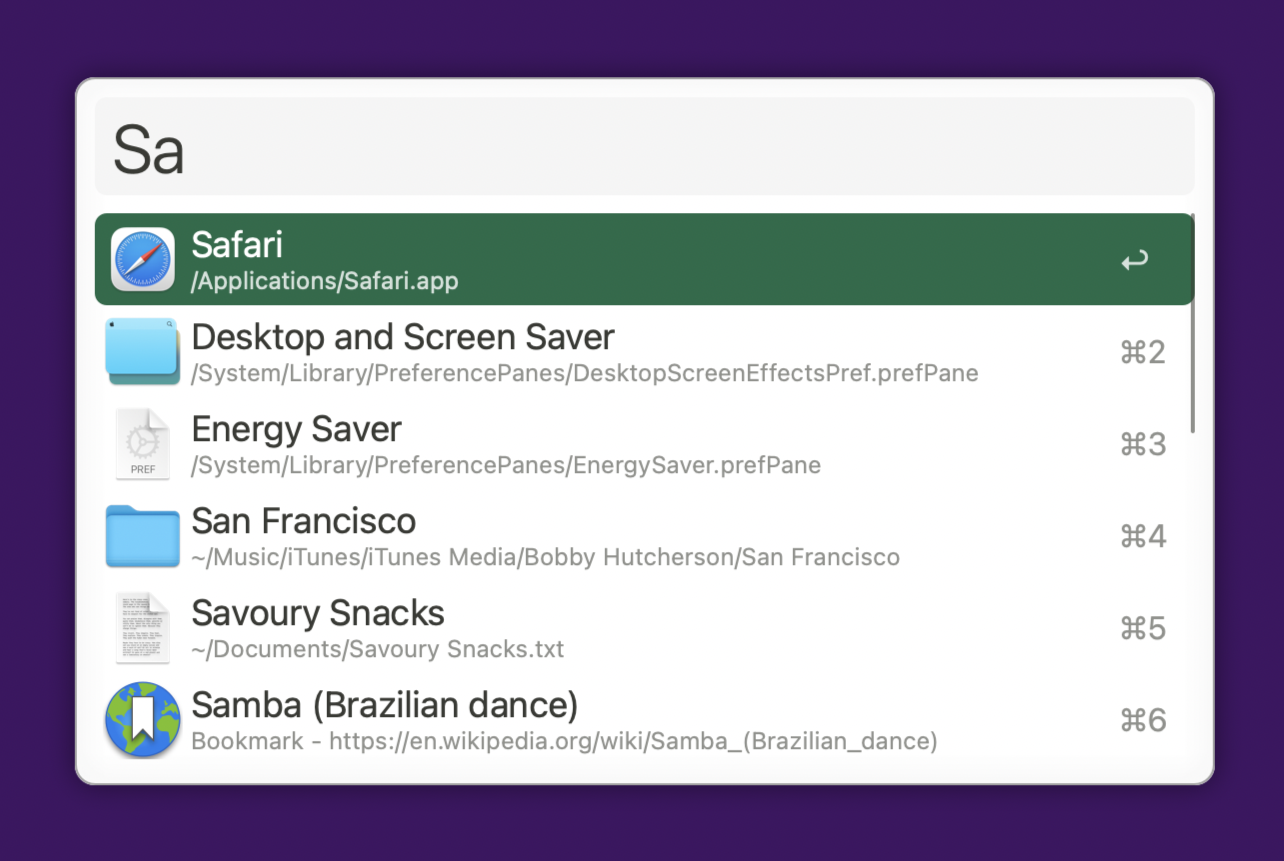Viewport: 1284px width, 861px height.
Task: Click the return arrow on the Safari row
Action: click(1133, 259)
